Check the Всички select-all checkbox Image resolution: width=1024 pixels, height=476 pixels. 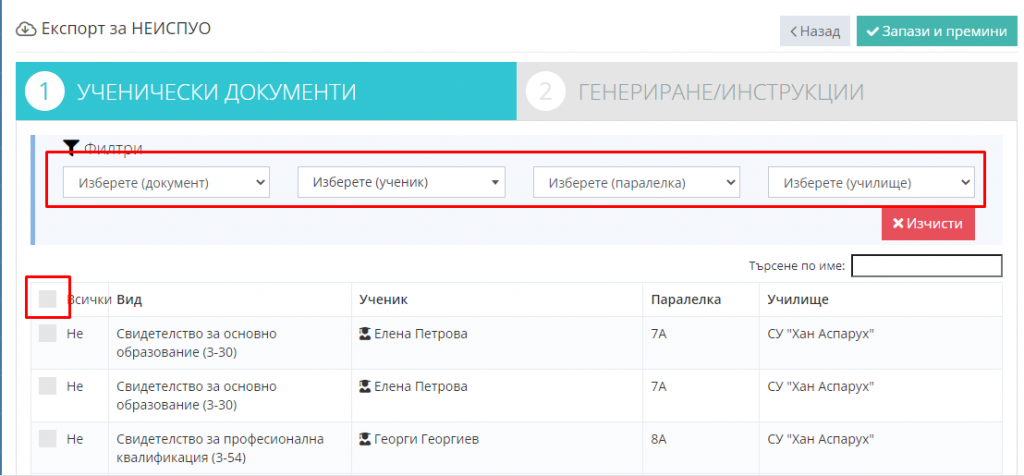tap(48, 299)
